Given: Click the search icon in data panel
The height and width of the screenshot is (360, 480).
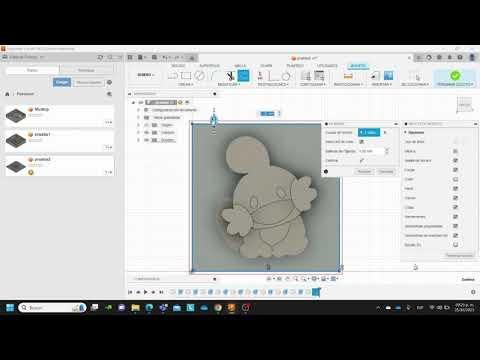Looking at the screenshot, I should [109, 94].
